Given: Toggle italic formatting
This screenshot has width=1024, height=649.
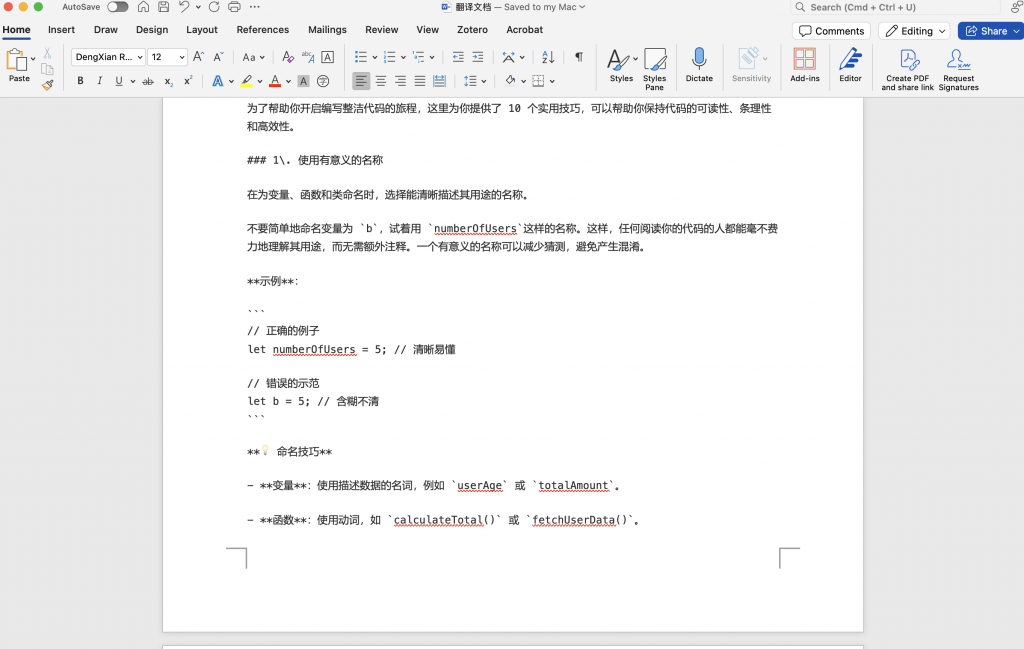Looking at the screenshot, I should point(99,81).
